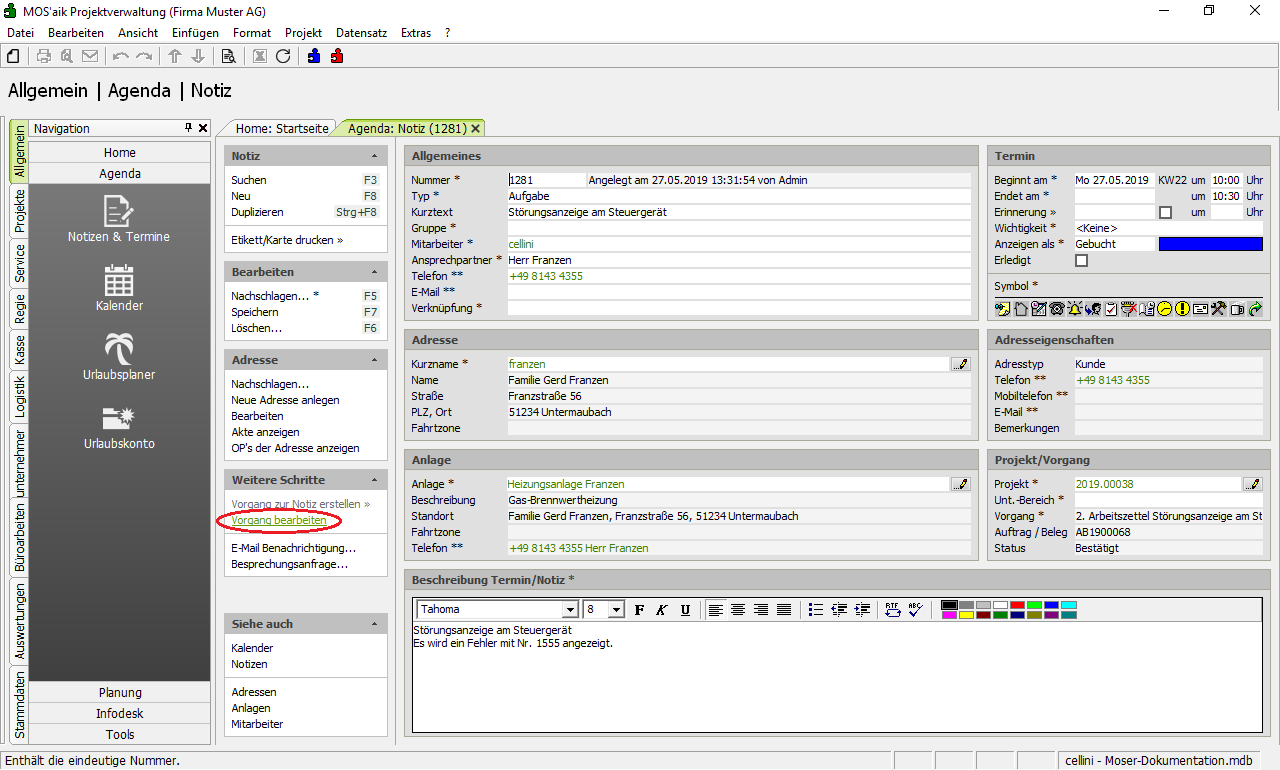The width and height of the screenshot is (1280, 770).
Task: Apply bold formatting in description editor
Action: pos(639,610)
